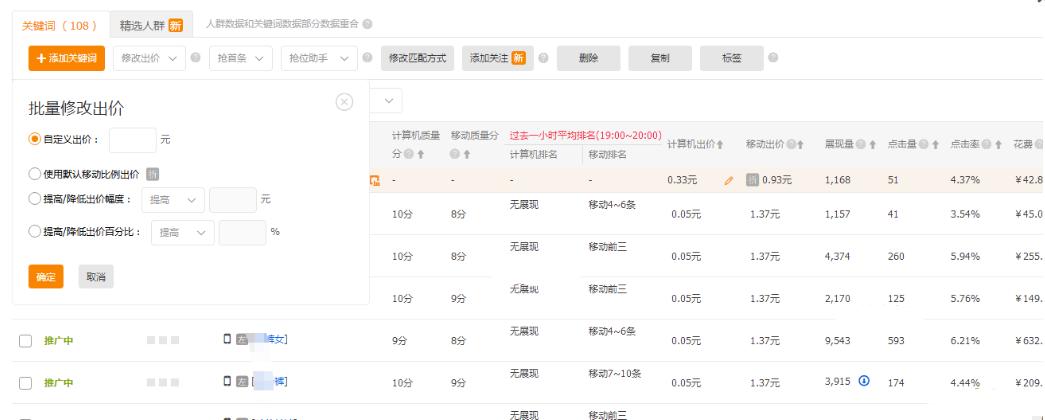This screenshot has width=1045, height=420.
Task: Click the 移动7~10条 ranking cell
Action: point(614,373)
